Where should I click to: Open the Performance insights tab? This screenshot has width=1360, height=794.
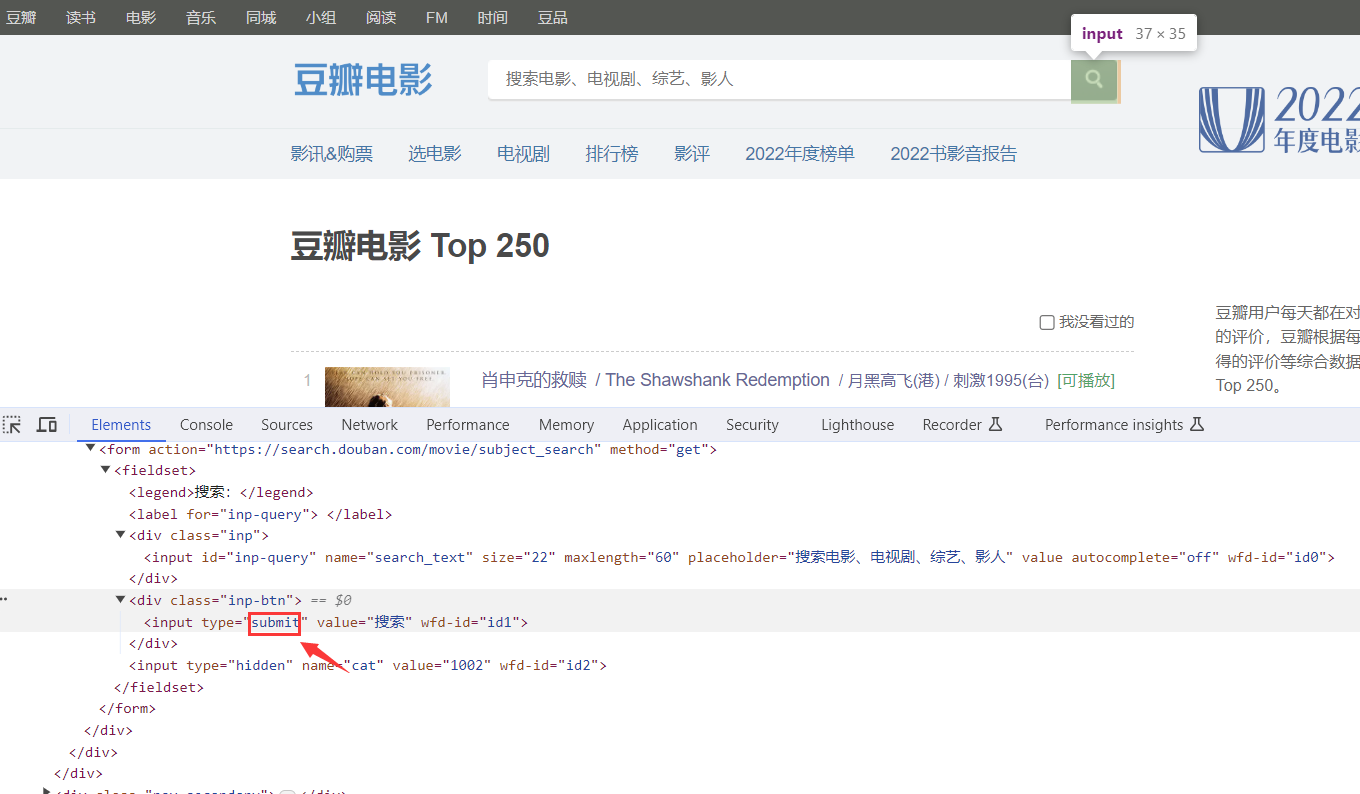pyautogui.click(x=1124, y=425)
